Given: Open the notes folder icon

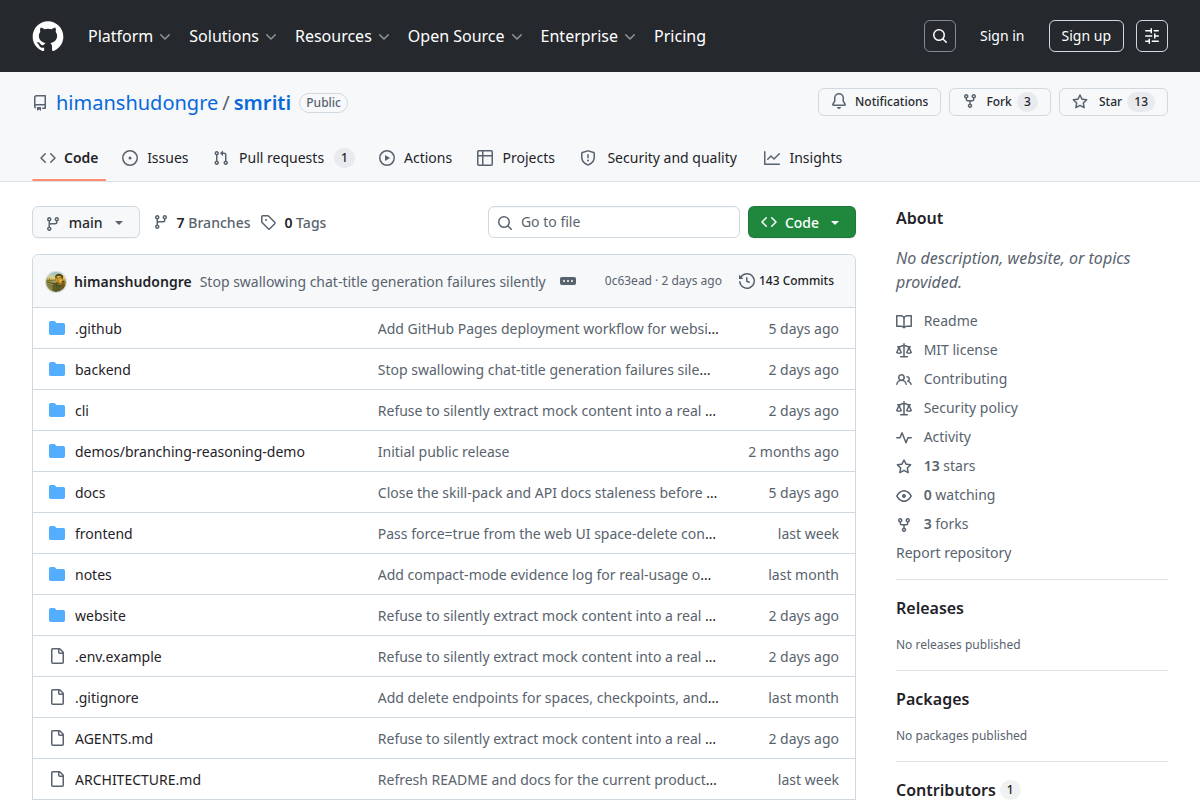Looking at the screenshot, I should tap(57, 574).
